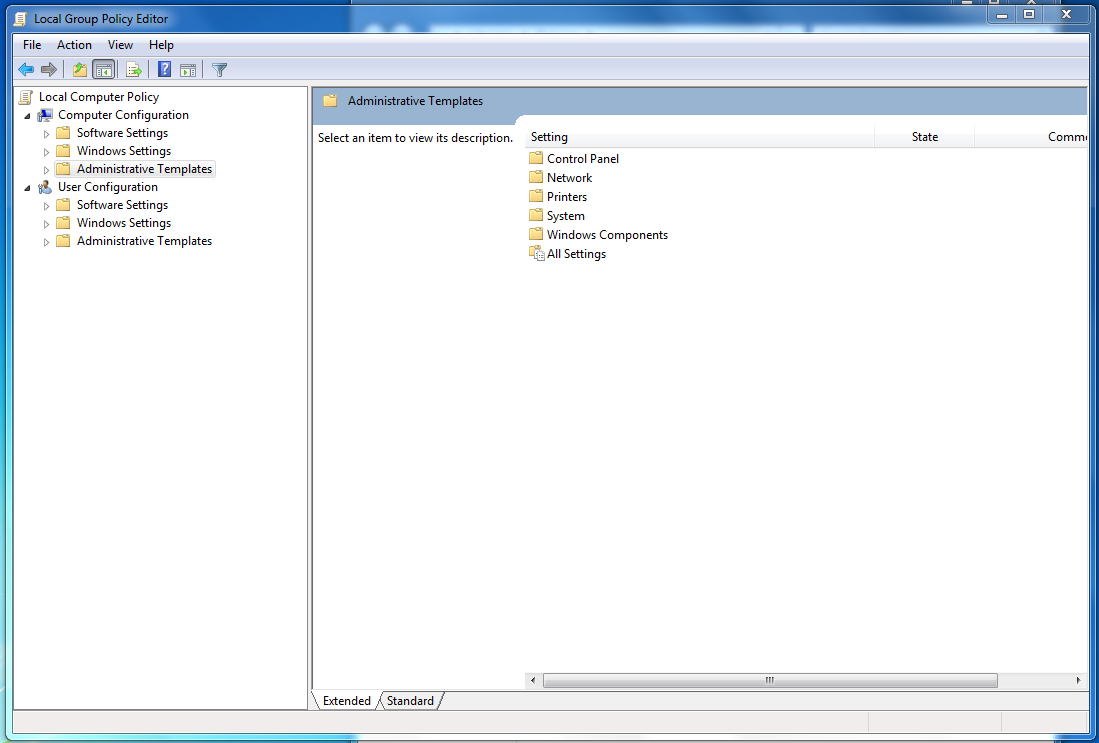Select the Printers list entry
This screenshot has height=743, width=1099.
tap(567, 196)
